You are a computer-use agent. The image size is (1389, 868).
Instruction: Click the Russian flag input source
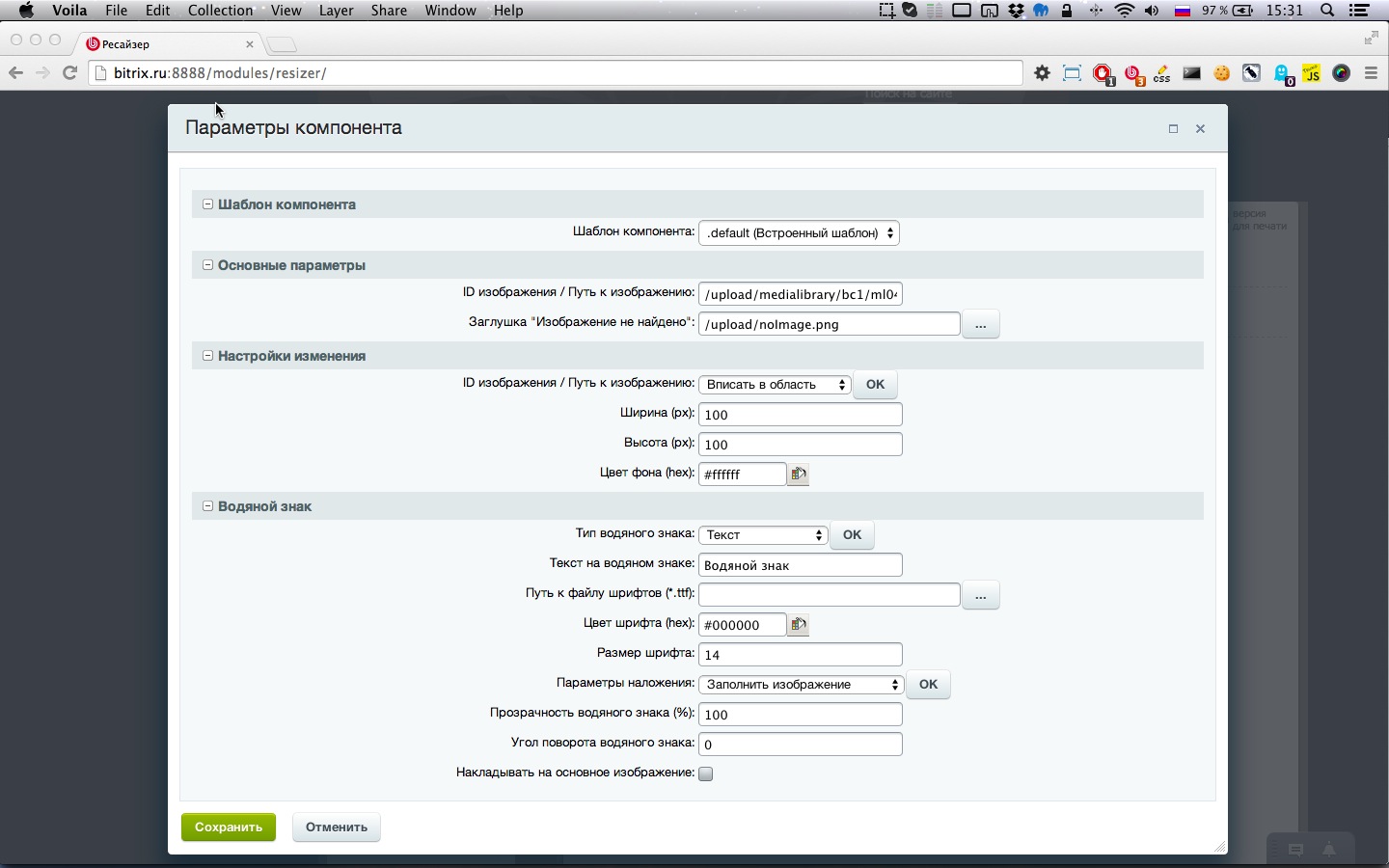coord(1182,11)
